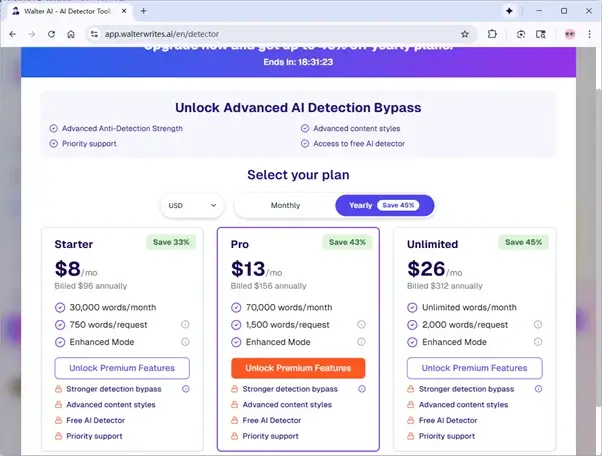This screenshot has width=602, height=456.
Task: Click orange Unlock Premium Features for Pro
Action: coord(298,368)
